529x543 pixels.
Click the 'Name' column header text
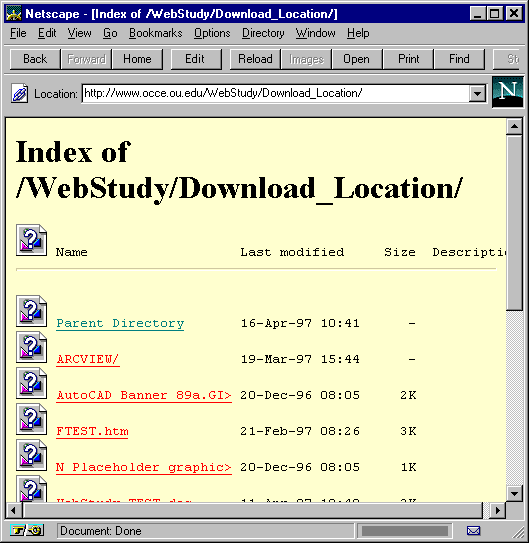pyautogui.click(x=72, y=252)
